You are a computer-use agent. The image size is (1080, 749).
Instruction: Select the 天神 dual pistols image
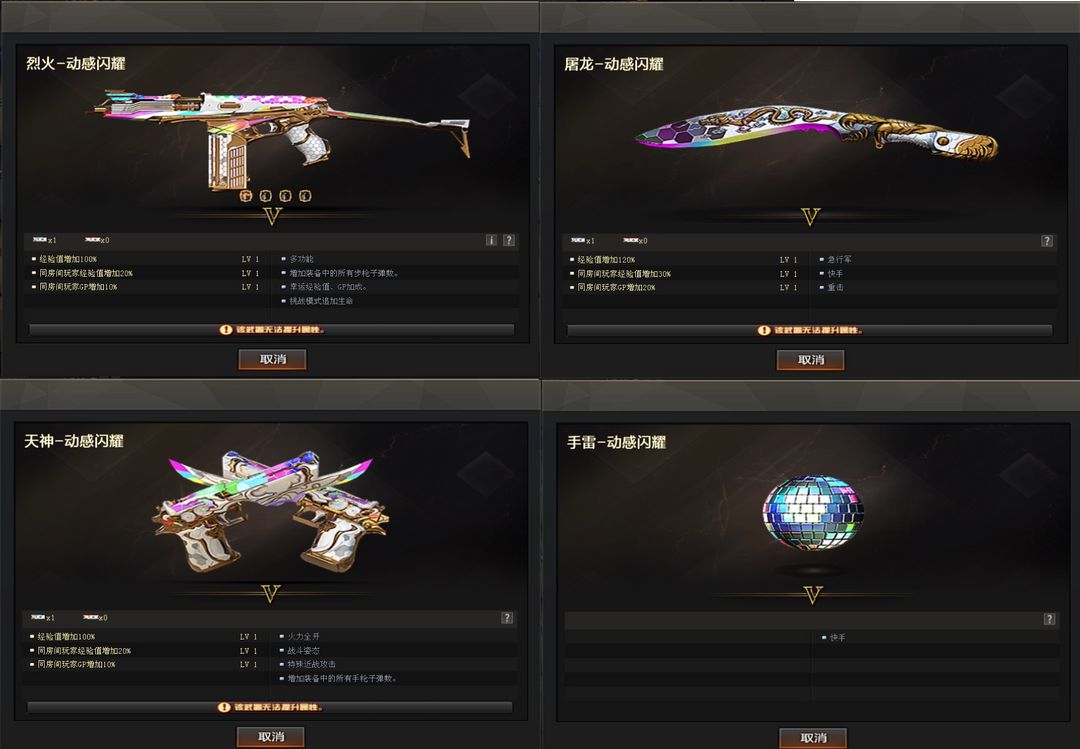tap(270, 511)
